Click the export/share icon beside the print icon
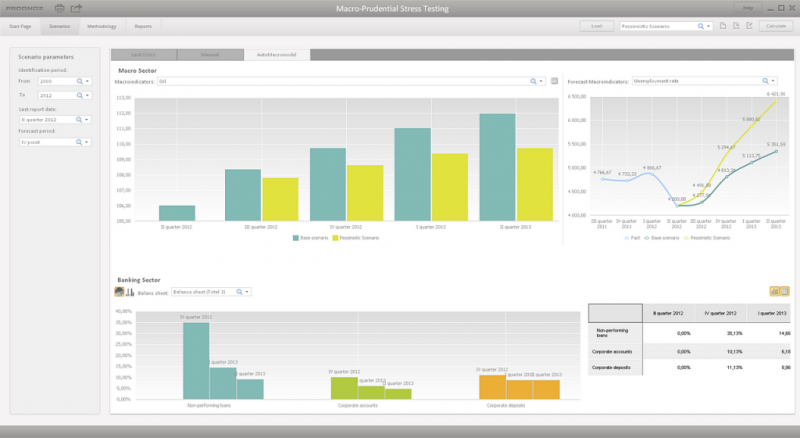Image resolution: width=800 pixels, height=438 pixels. 76,9
